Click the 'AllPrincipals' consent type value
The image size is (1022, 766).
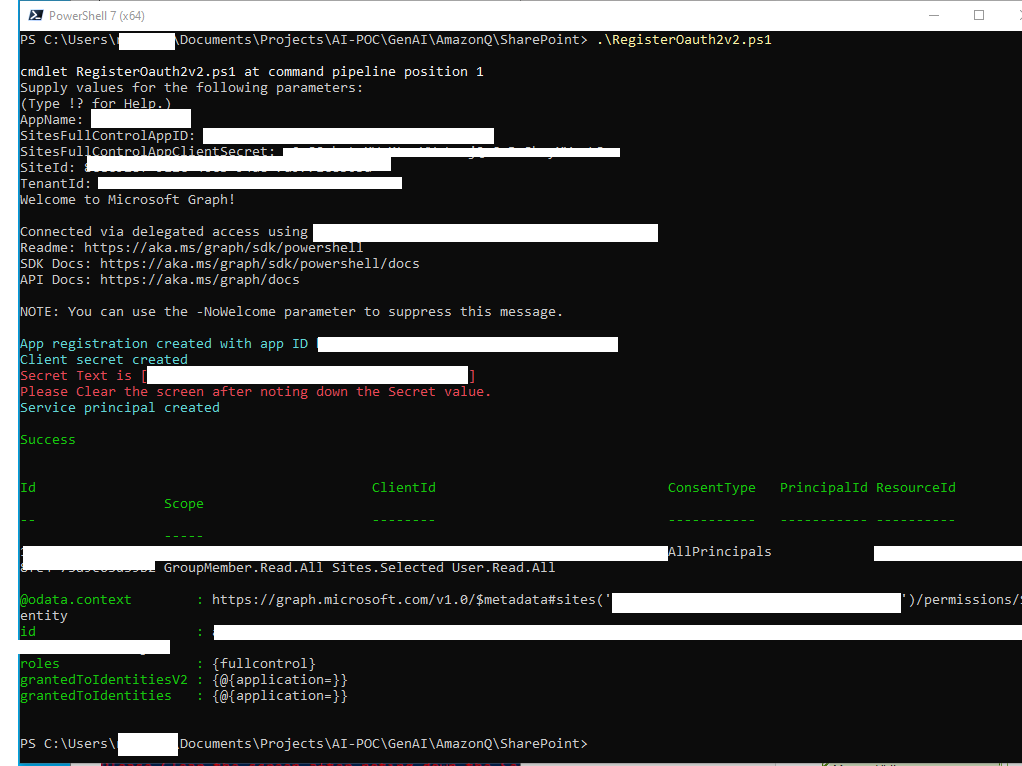(720, 552)
